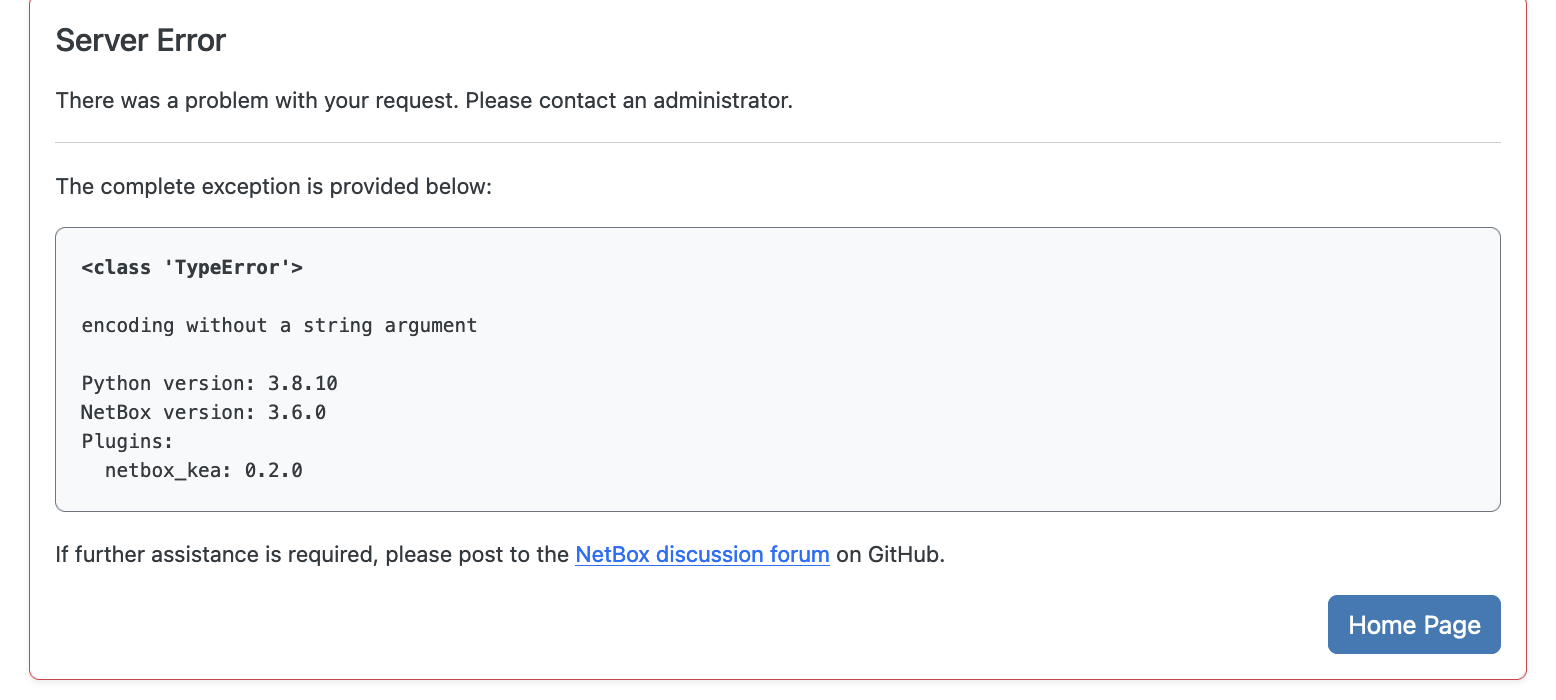This screenshot has width=1556, height=700.
Task: Click the NetBox version number 3.6.0
Action: (x=297, y=412)
